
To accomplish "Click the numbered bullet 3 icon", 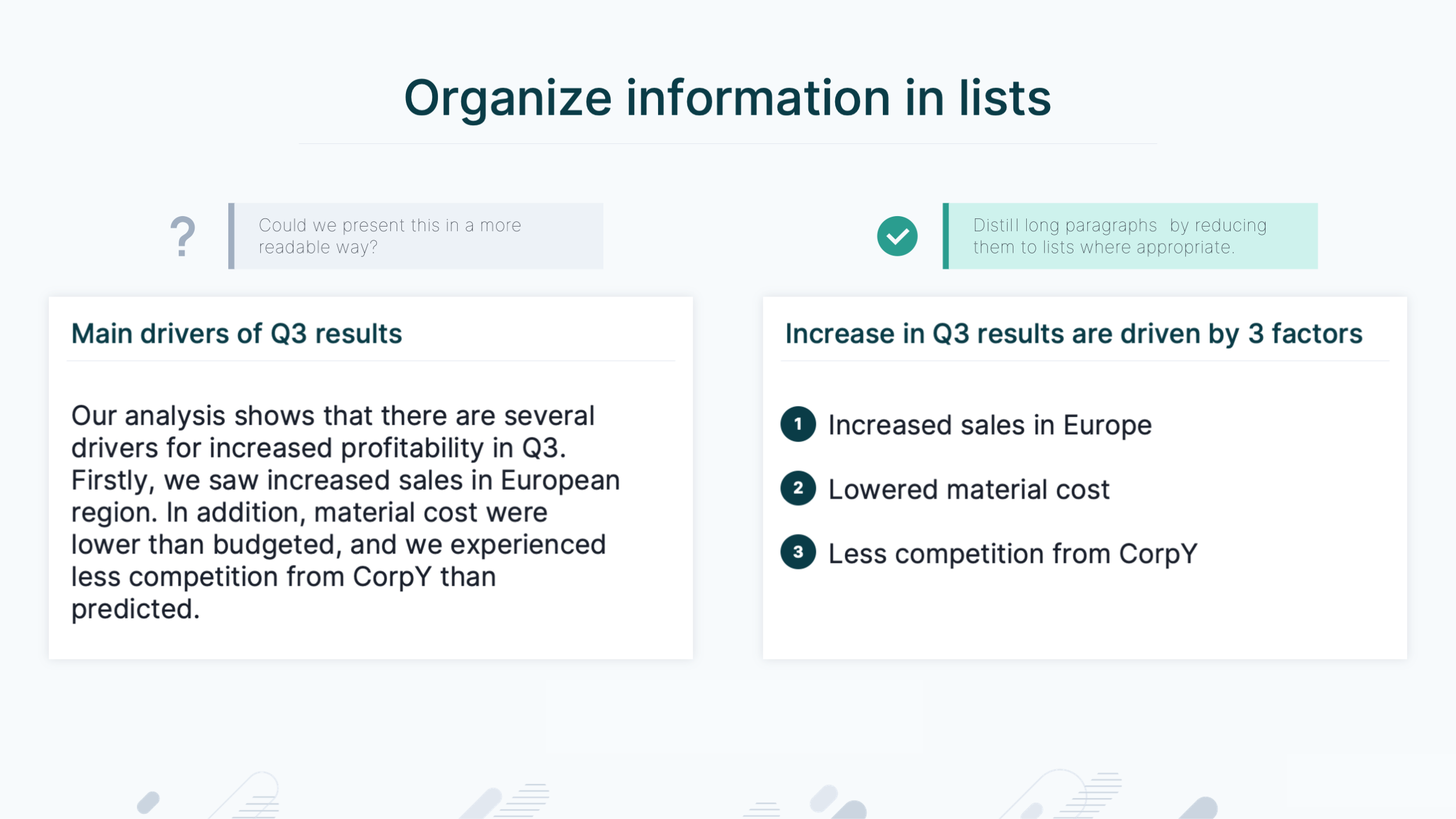I will click(797, 553).
